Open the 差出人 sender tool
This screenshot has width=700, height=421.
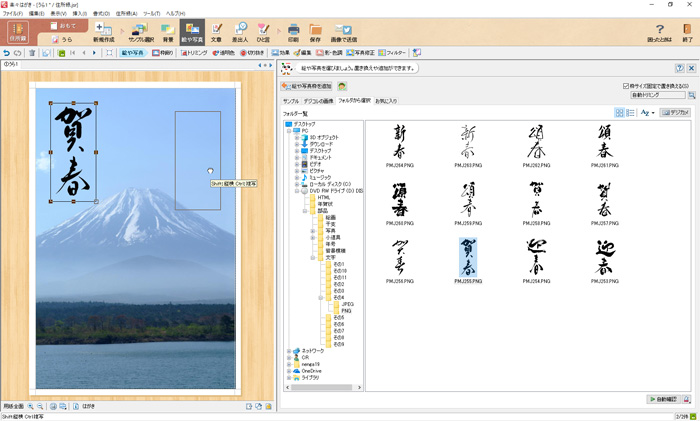(240, 32)
